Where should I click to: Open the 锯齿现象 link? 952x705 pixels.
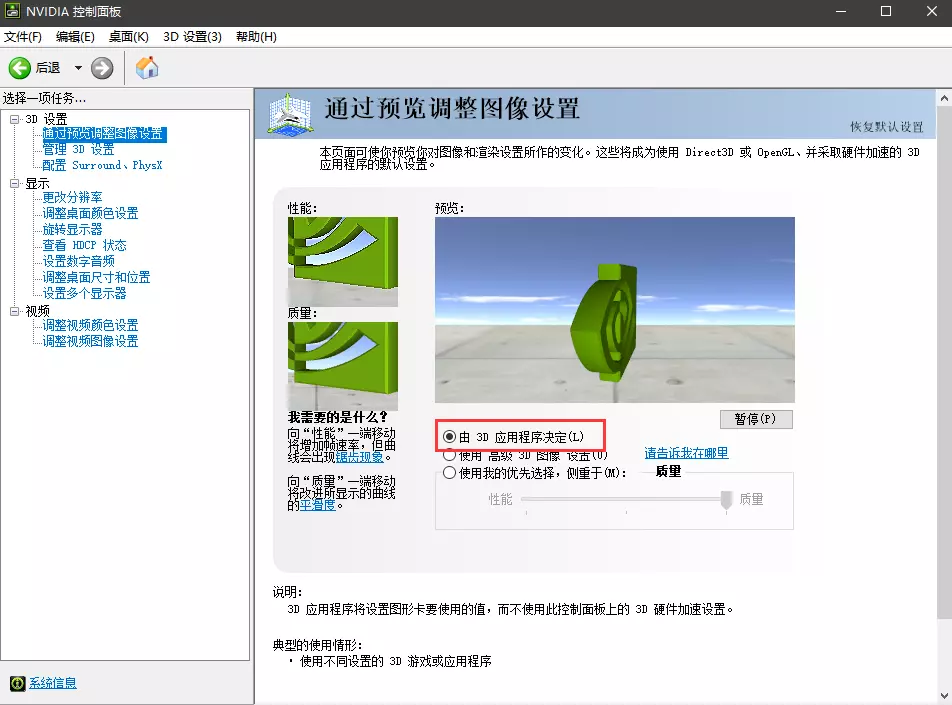(x=359, y=457)
